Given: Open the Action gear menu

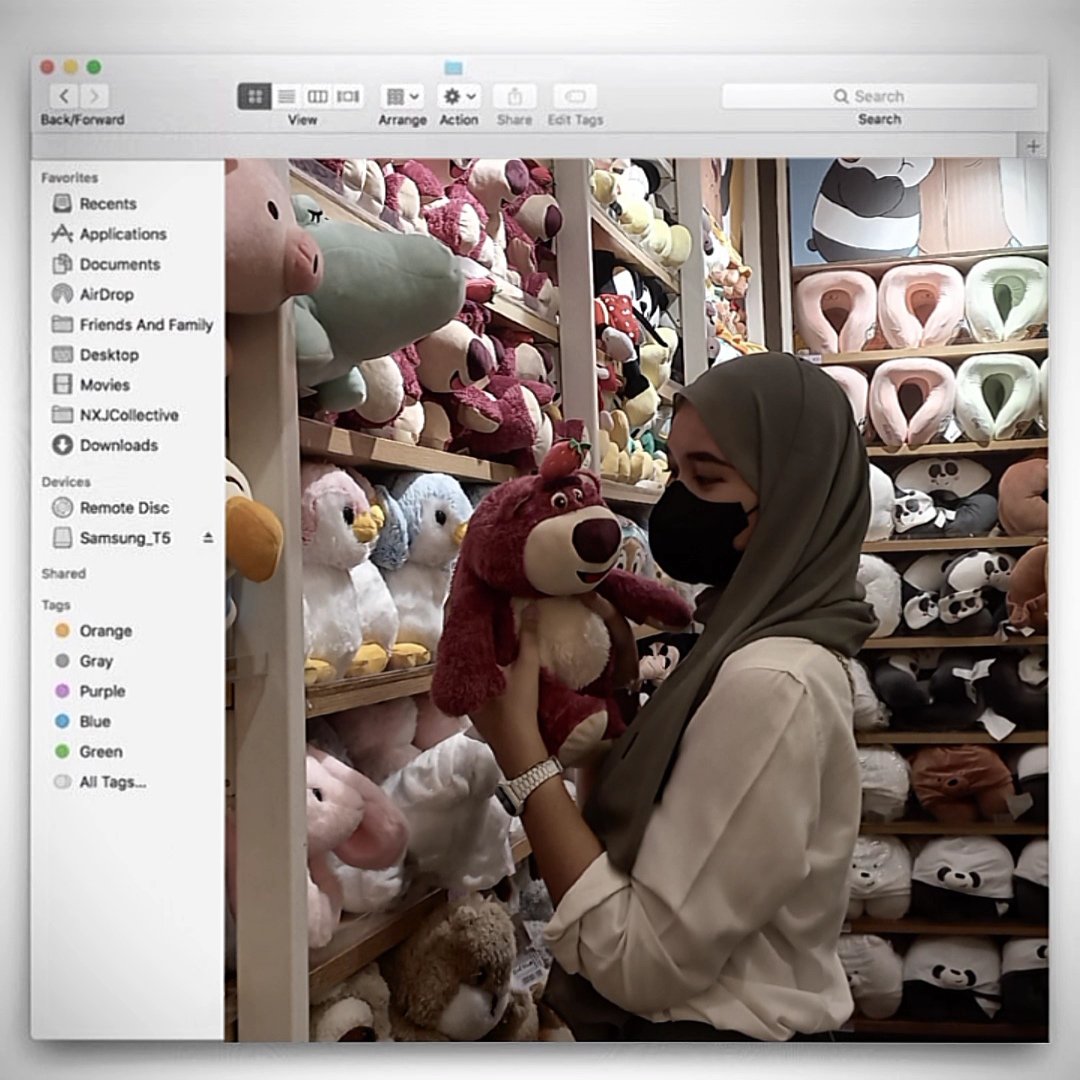Looking at the screenshot, I should 459,96.
